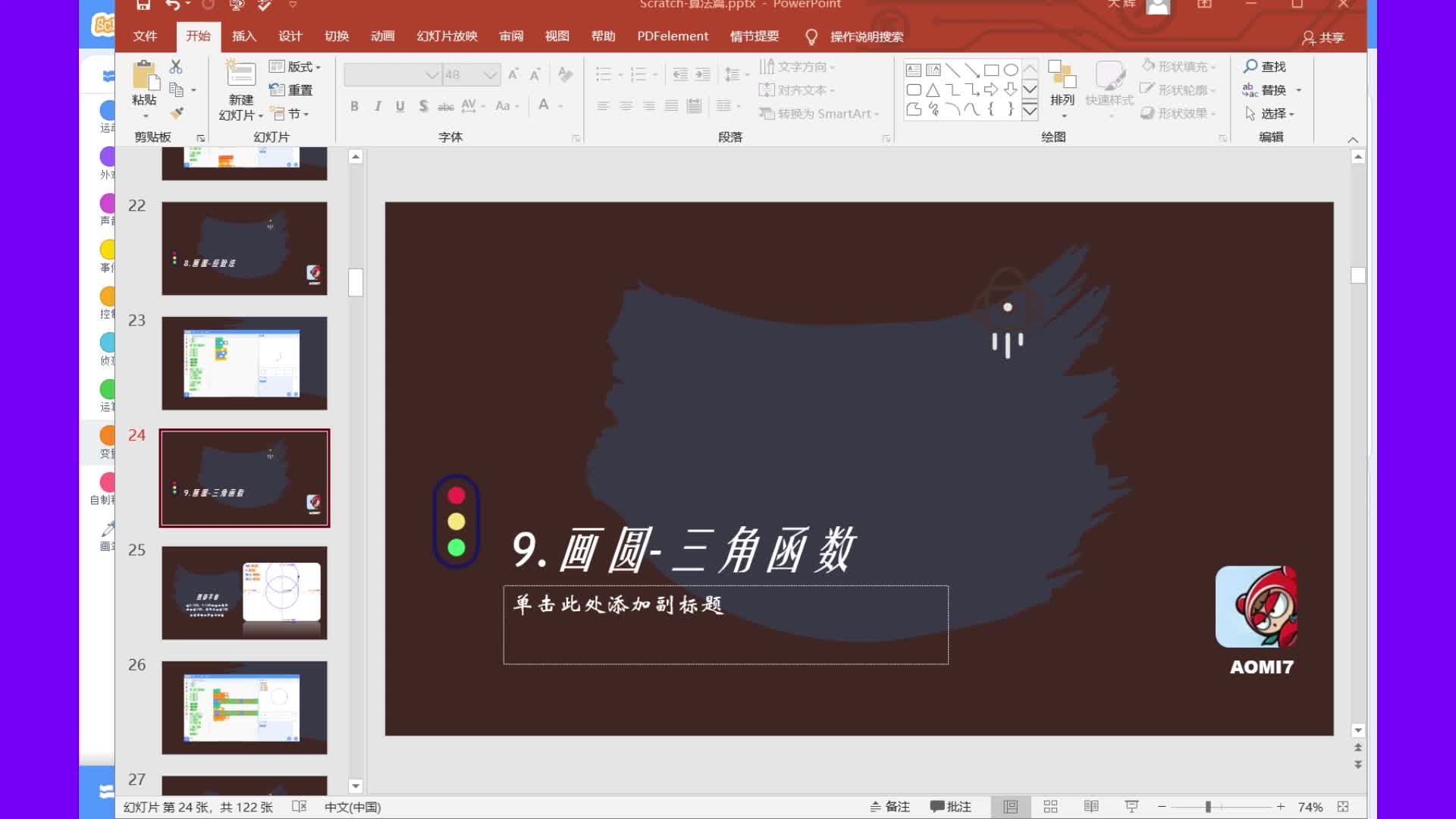Image resolution: width=1456 pixels, height=819 pixels.
Task: Toggle Italic formatting
Action: point(377,106)
